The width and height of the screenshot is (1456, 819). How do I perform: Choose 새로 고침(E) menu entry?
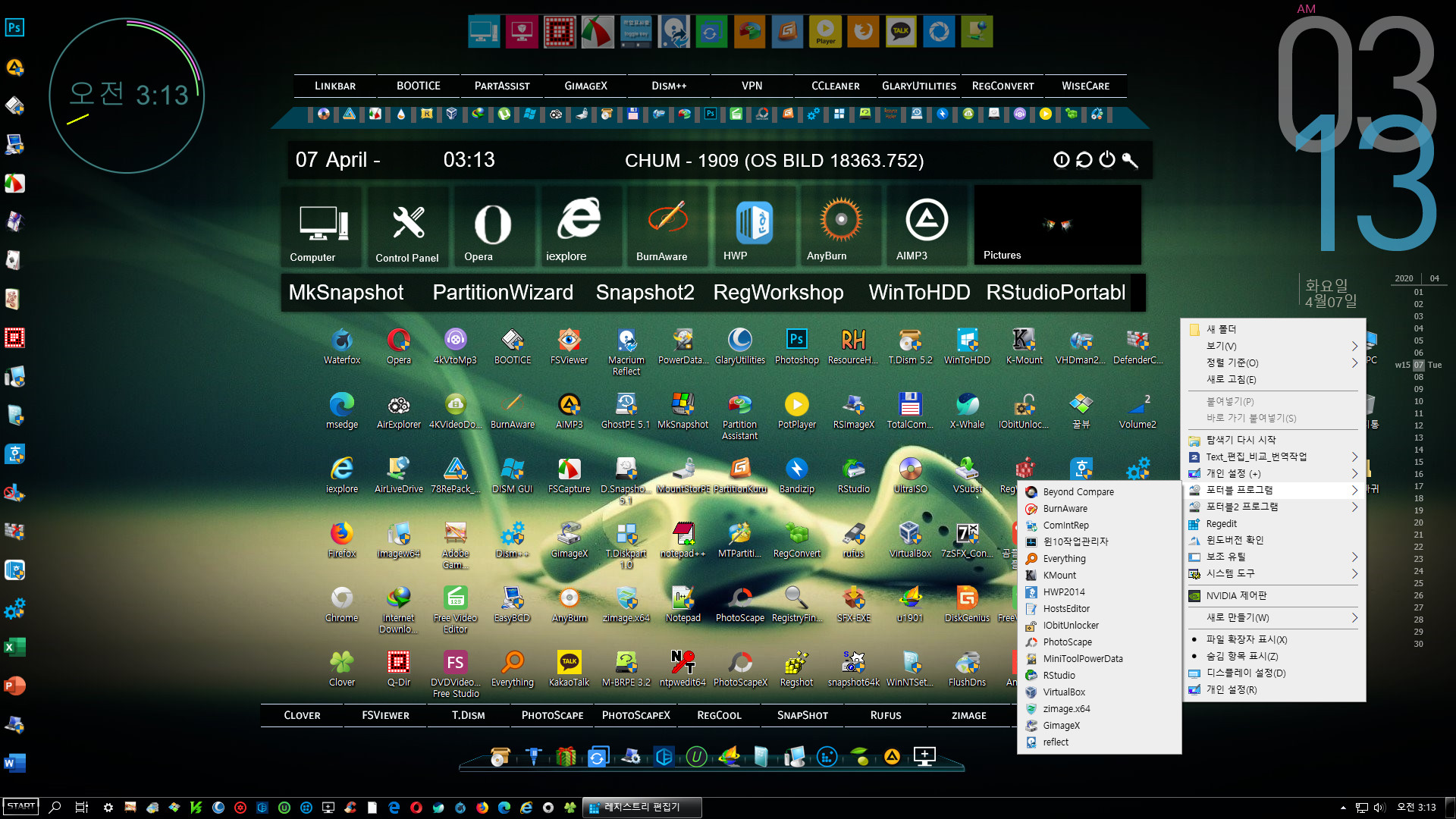pyautogui.click(x=1275, y=379)
